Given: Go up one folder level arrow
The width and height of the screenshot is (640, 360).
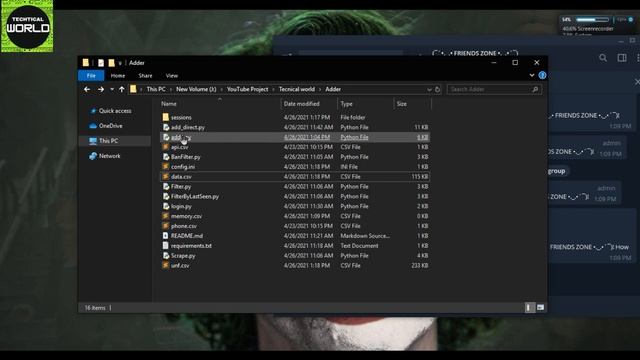Looking at the screenshot, I should pos(122,89).
